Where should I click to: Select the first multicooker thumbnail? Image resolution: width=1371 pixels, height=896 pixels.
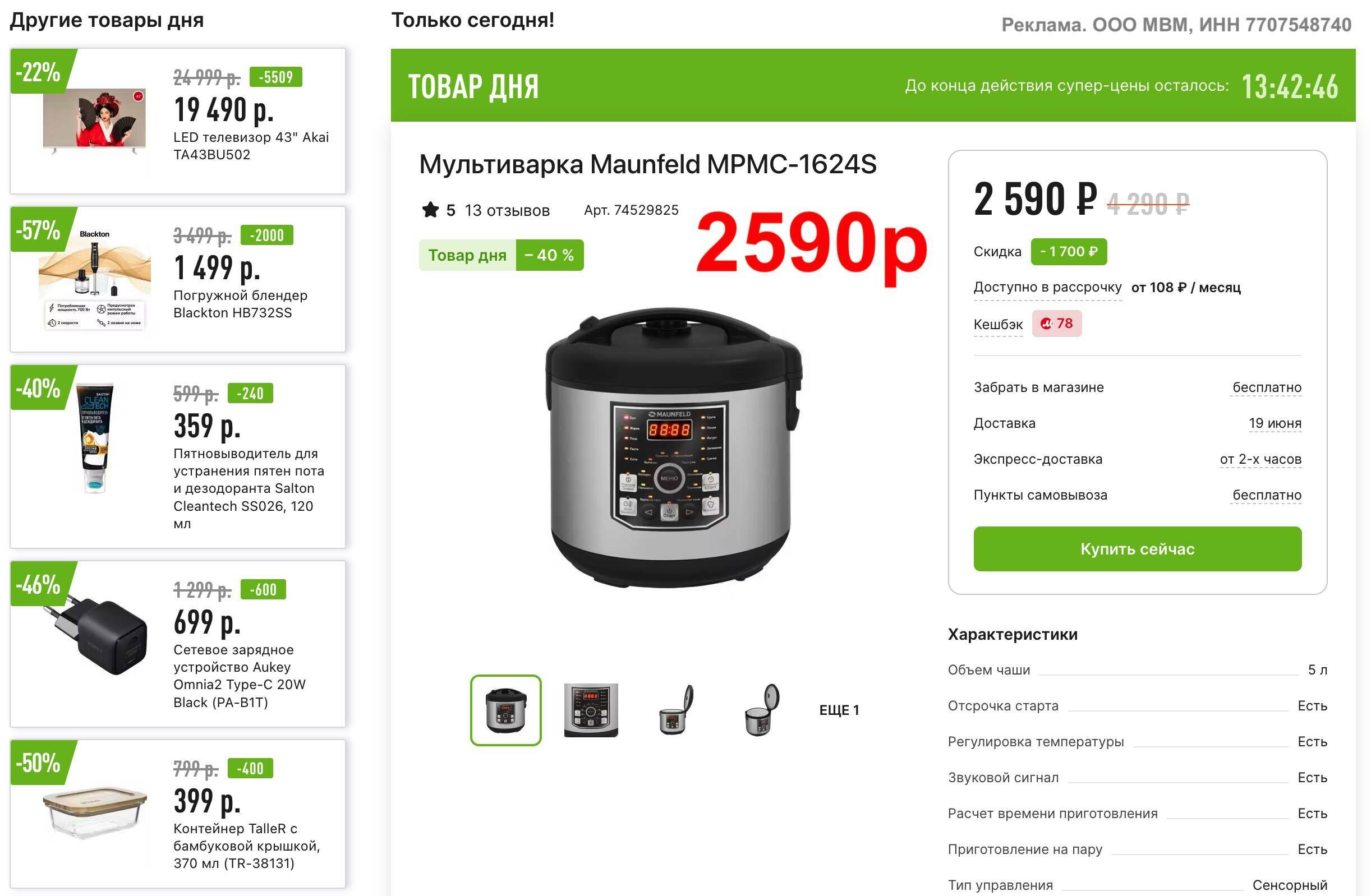tap(506, 710)
